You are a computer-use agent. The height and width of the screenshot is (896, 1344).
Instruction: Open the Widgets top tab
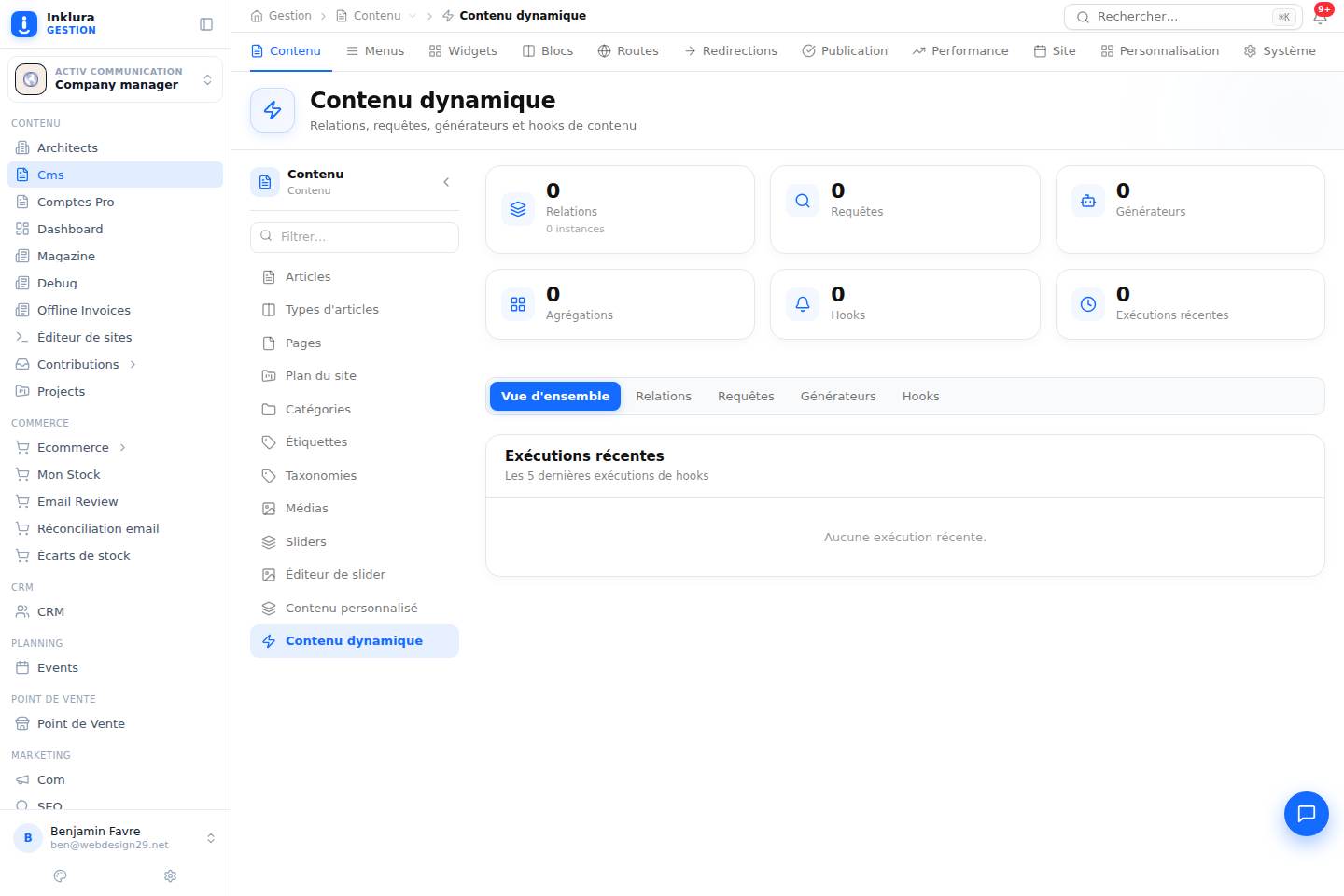pos(463,50)
